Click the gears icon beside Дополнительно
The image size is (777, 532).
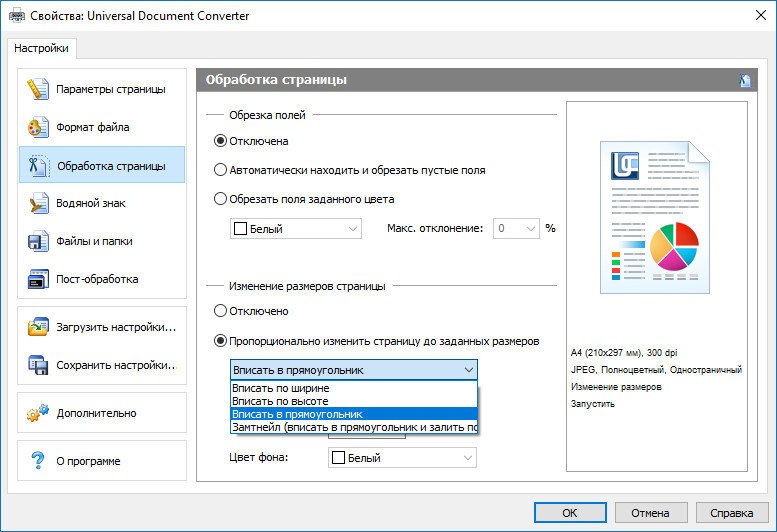(x=38, y=413)
